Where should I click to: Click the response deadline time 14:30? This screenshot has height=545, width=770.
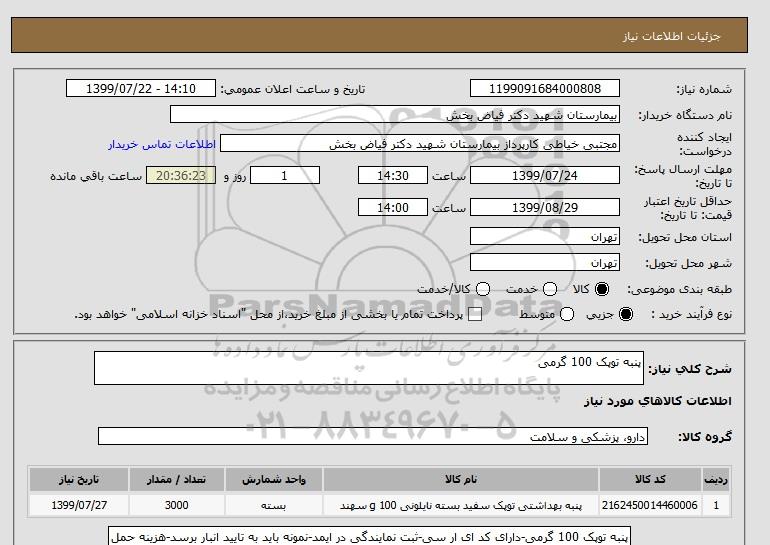393,175
